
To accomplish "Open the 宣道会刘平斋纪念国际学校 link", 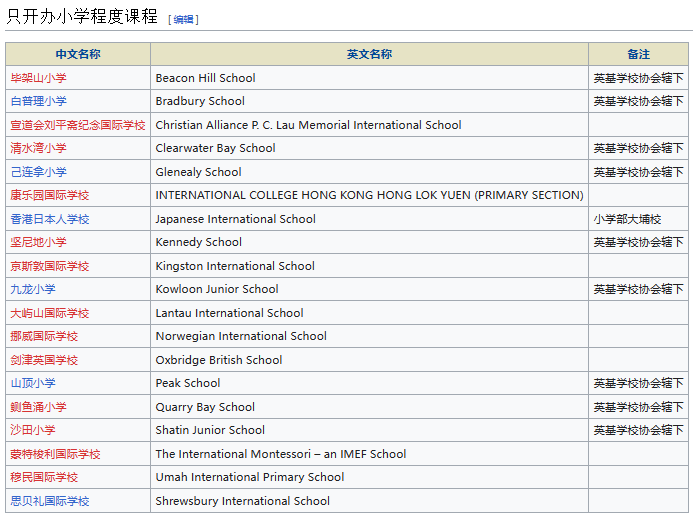I will (78, 125).
